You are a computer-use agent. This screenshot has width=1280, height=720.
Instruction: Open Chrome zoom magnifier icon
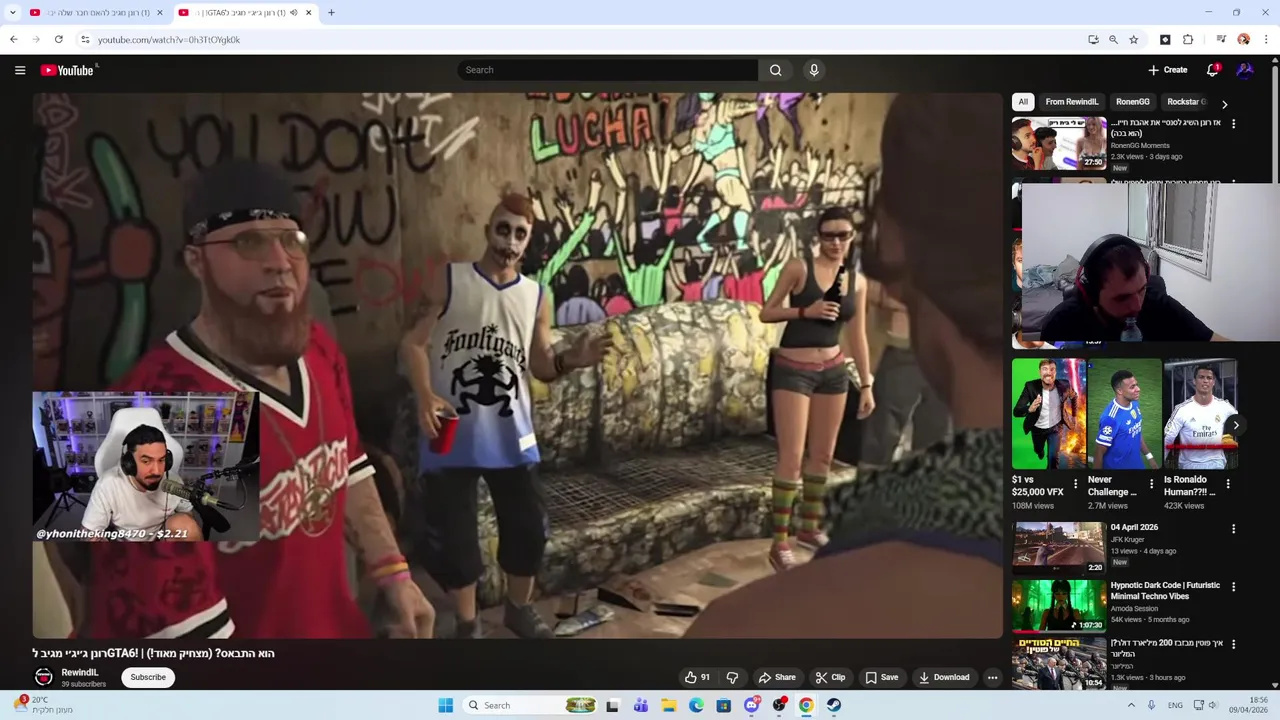[1113, 40]
